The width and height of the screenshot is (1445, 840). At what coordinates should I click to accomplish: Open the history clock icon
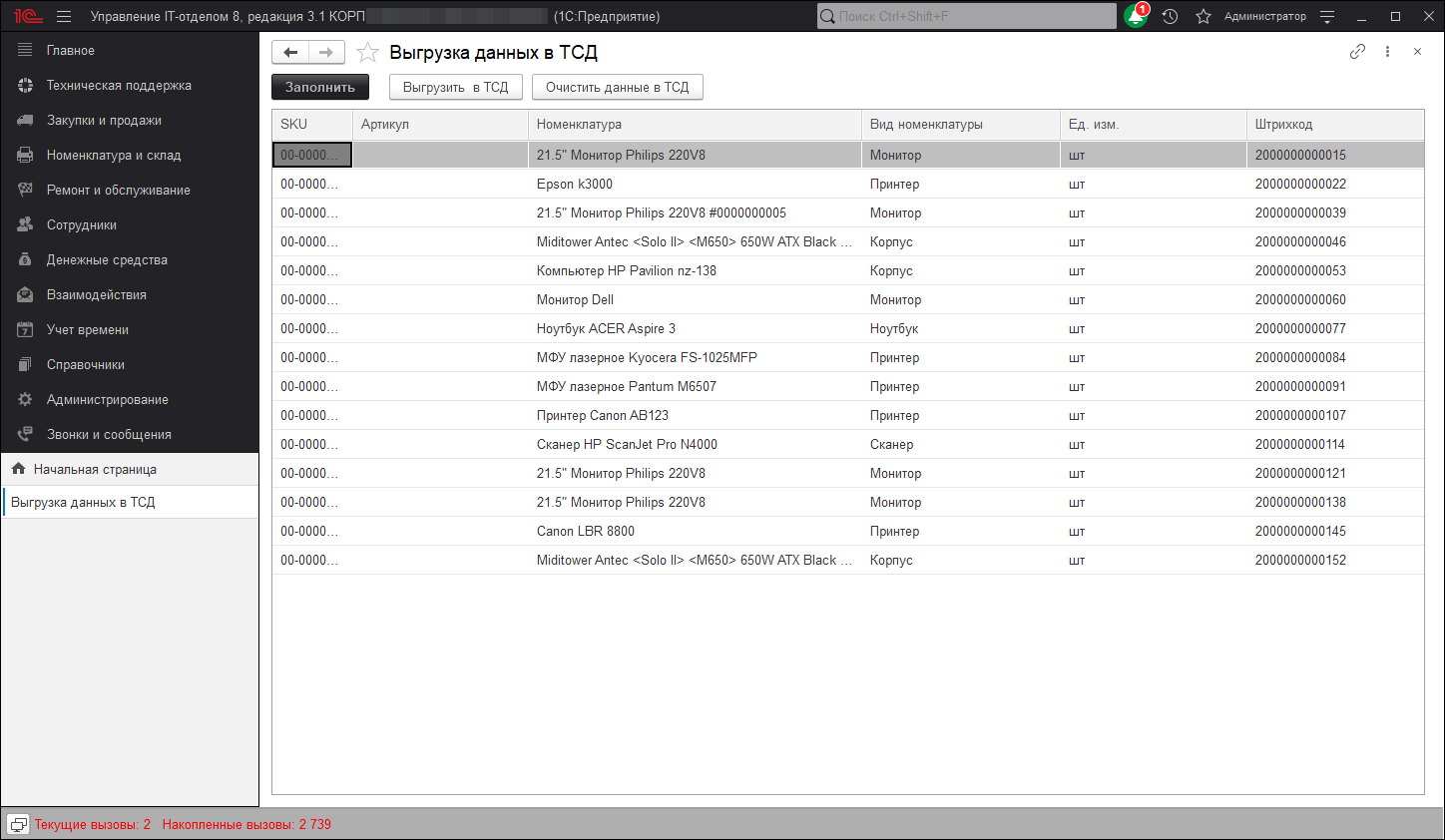(x=1171, y=16)
